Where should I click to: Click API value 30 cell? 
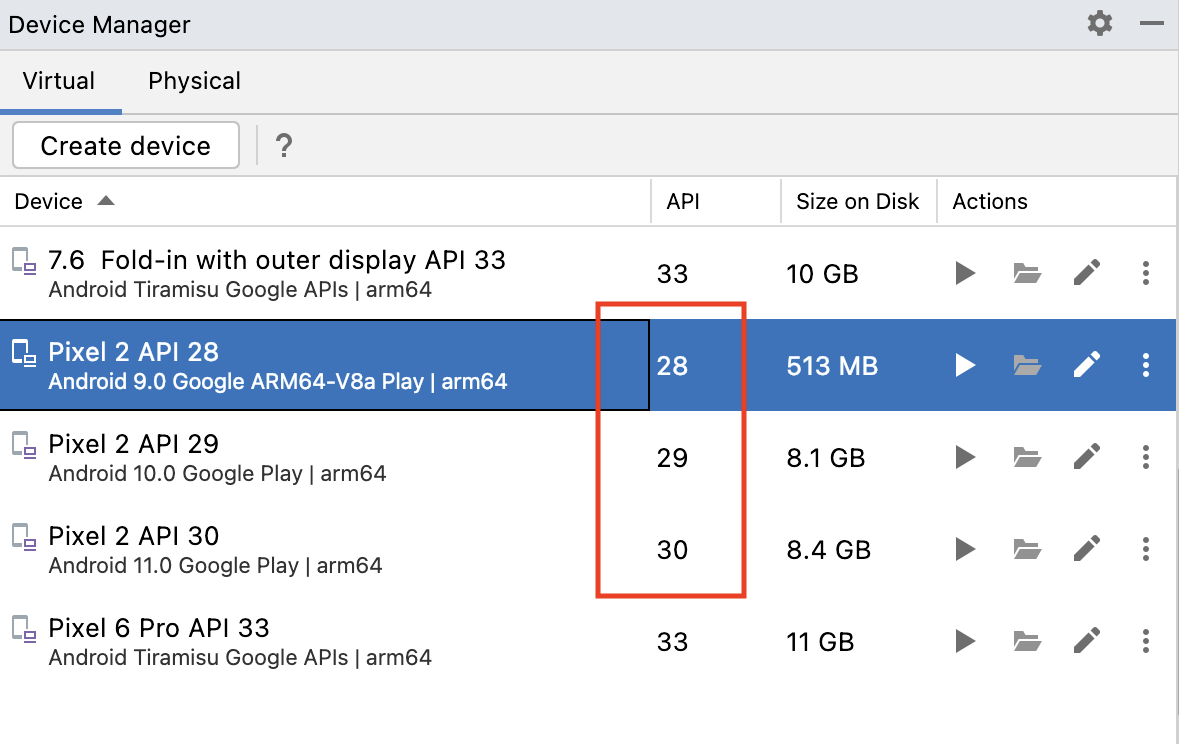click(x=672, y=550)
